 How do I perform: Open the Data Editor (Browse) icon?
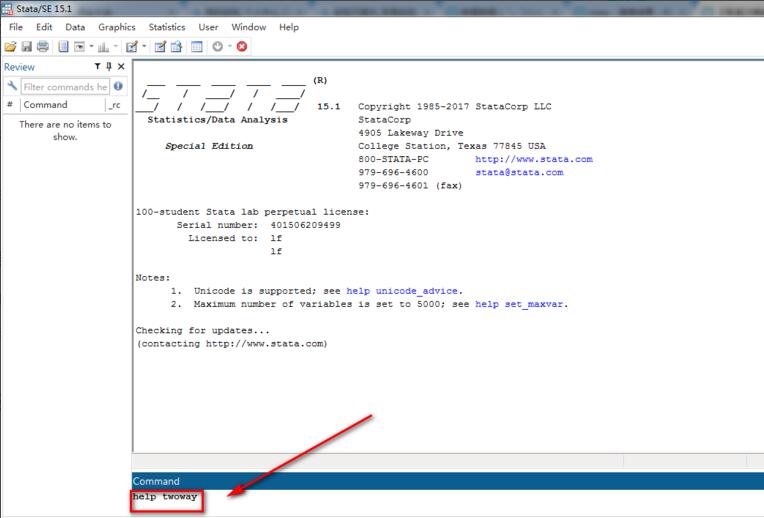[176, 47]
